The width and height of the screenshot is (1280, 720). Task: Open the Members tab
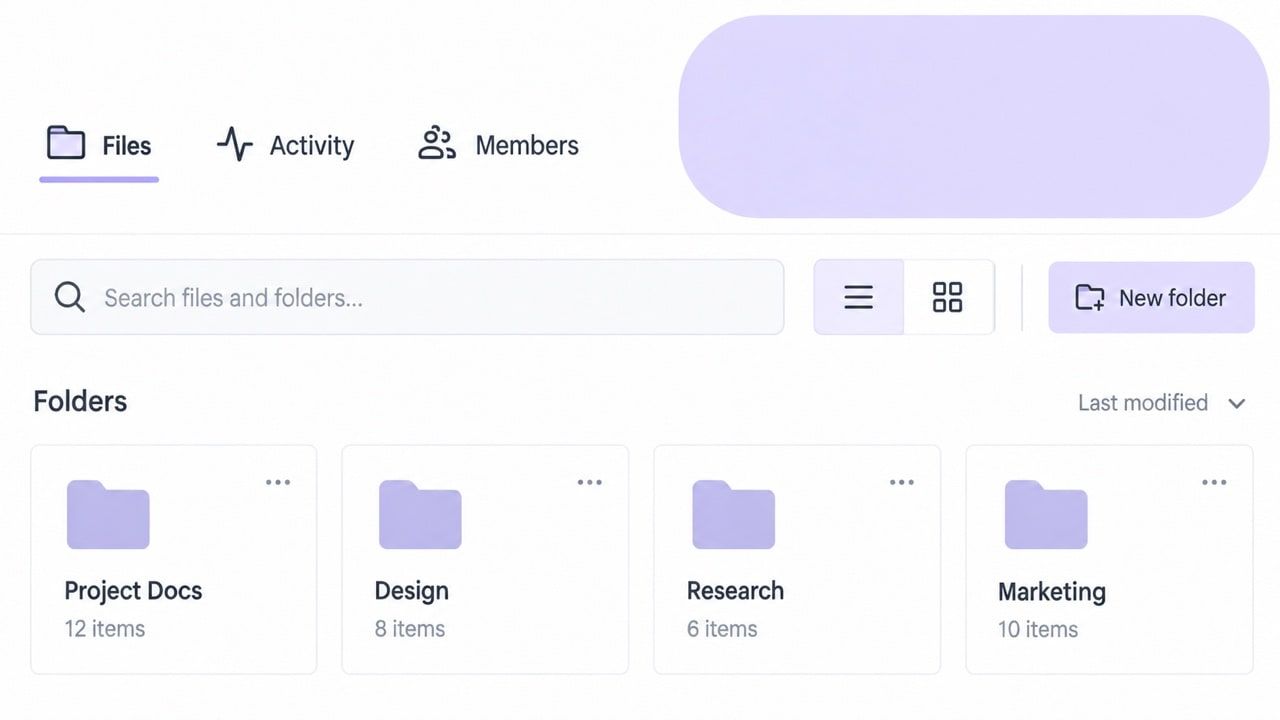coord(498,146)
